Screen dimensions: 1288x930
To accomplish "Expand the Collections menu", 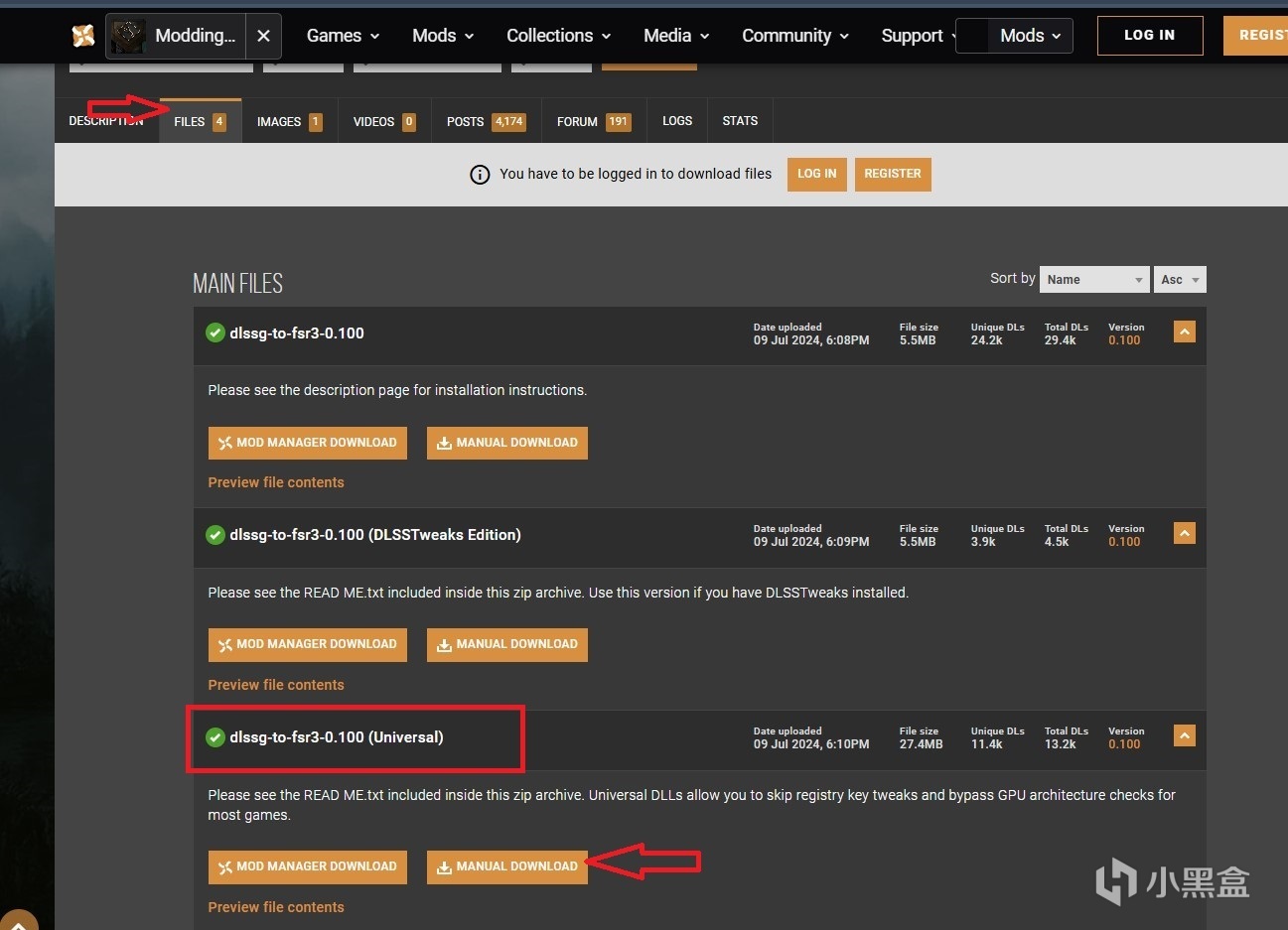I will [558, 36].
